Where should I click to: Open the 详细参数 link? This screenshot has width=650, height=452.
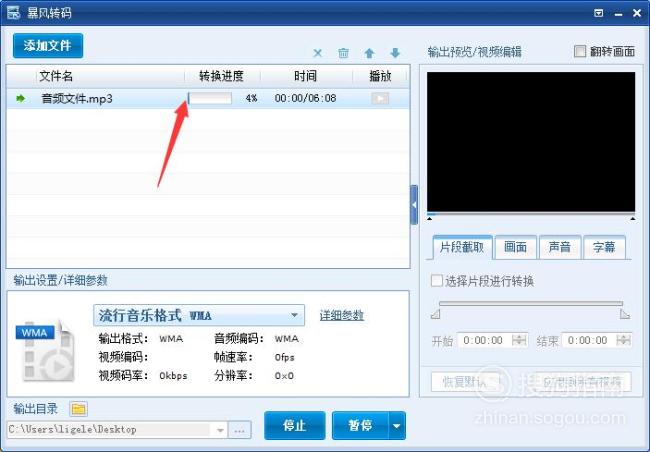coord(342,315)
